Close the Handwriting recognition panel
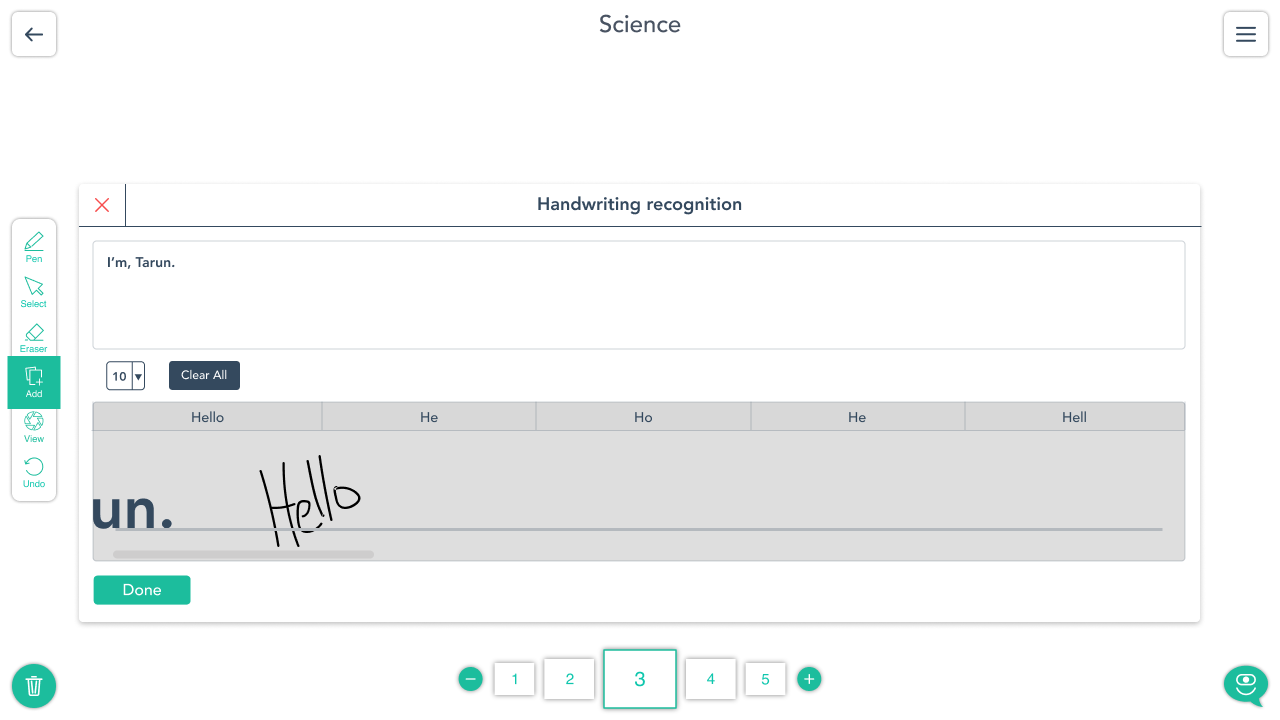The height and width of the screenshot is (720, 1280). pyautogui.click(x=102, y=205)
